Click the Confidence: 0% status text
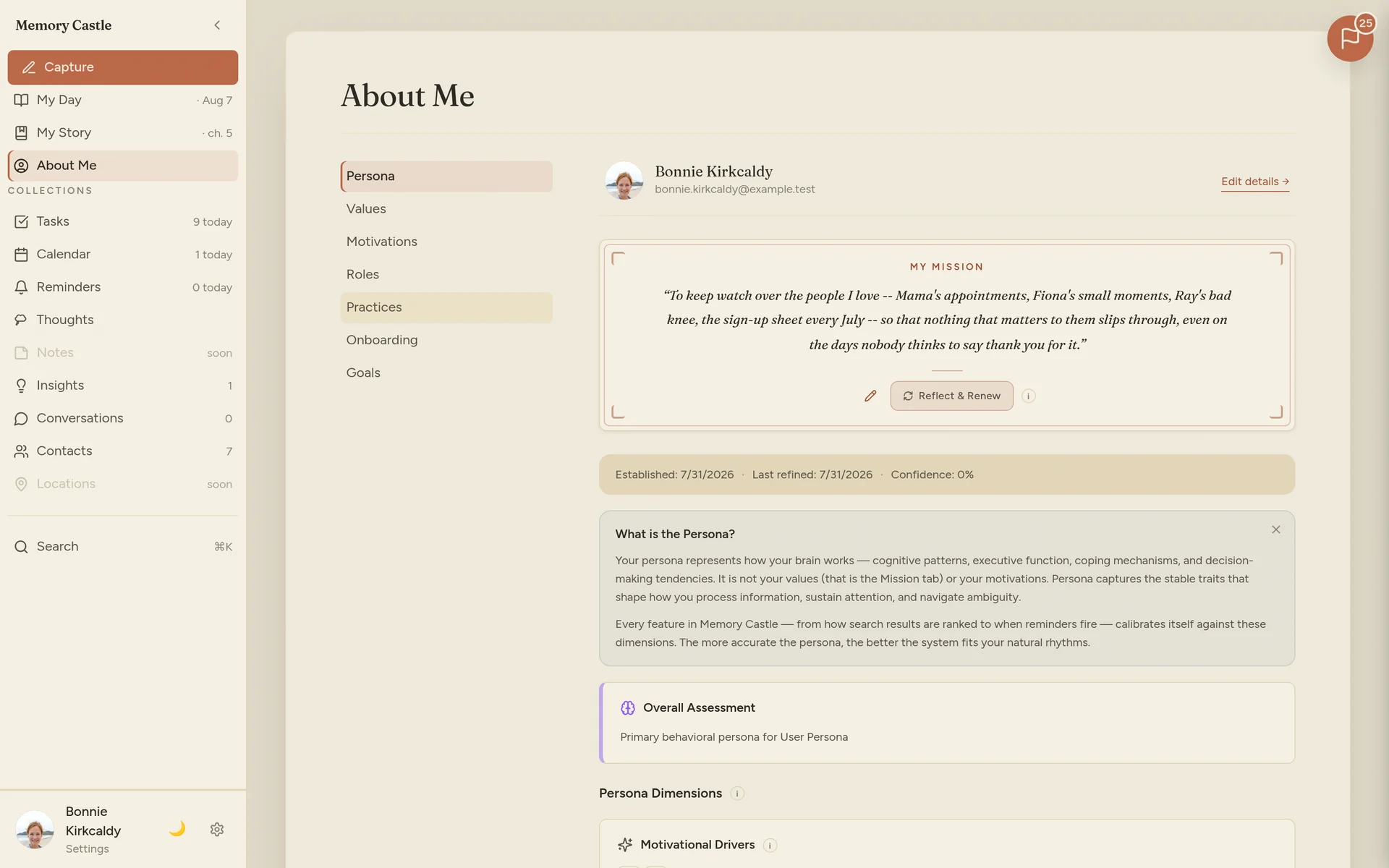 (932, 475)
